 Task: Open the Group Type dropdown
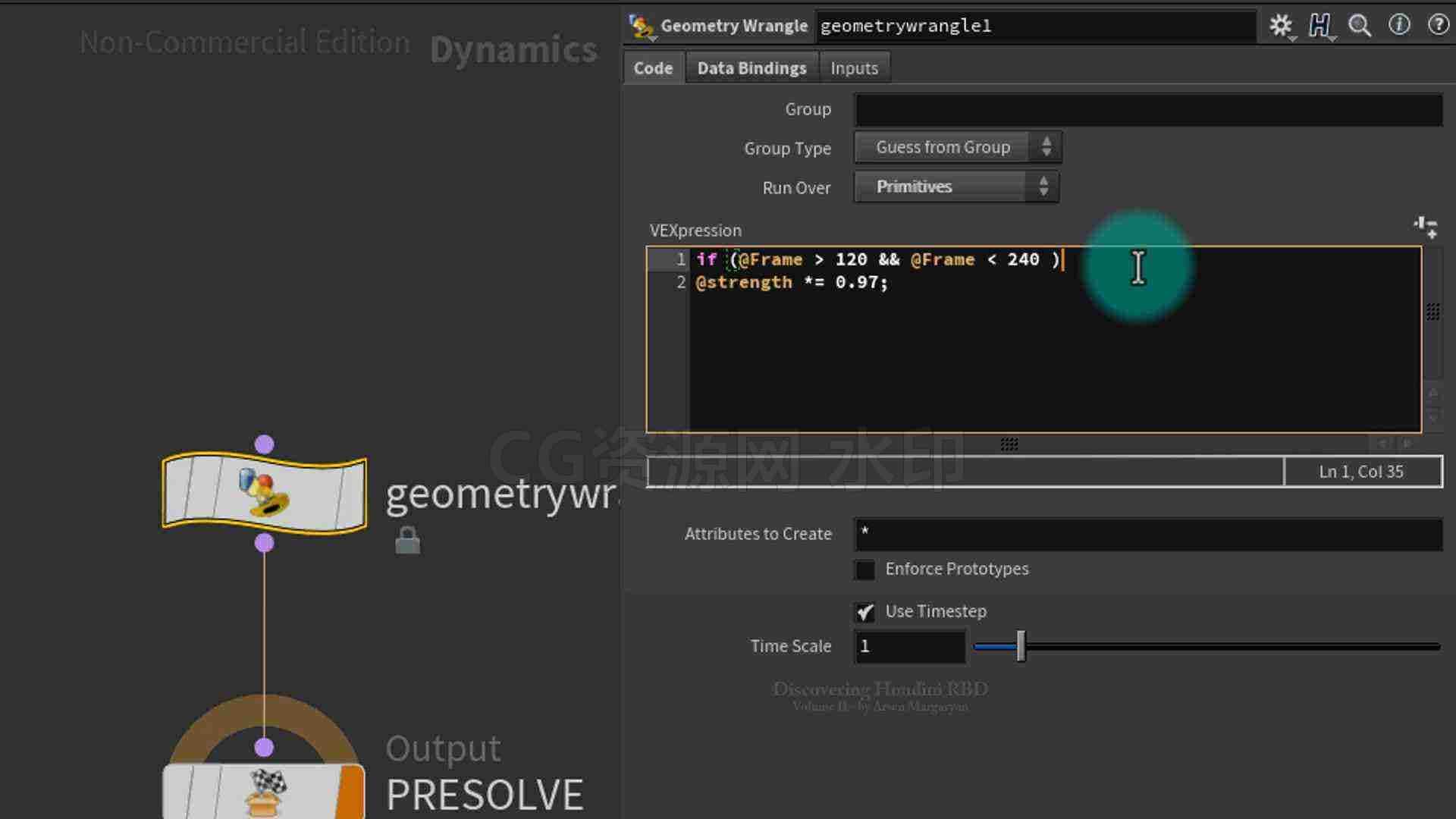click(x=957, y=147)
